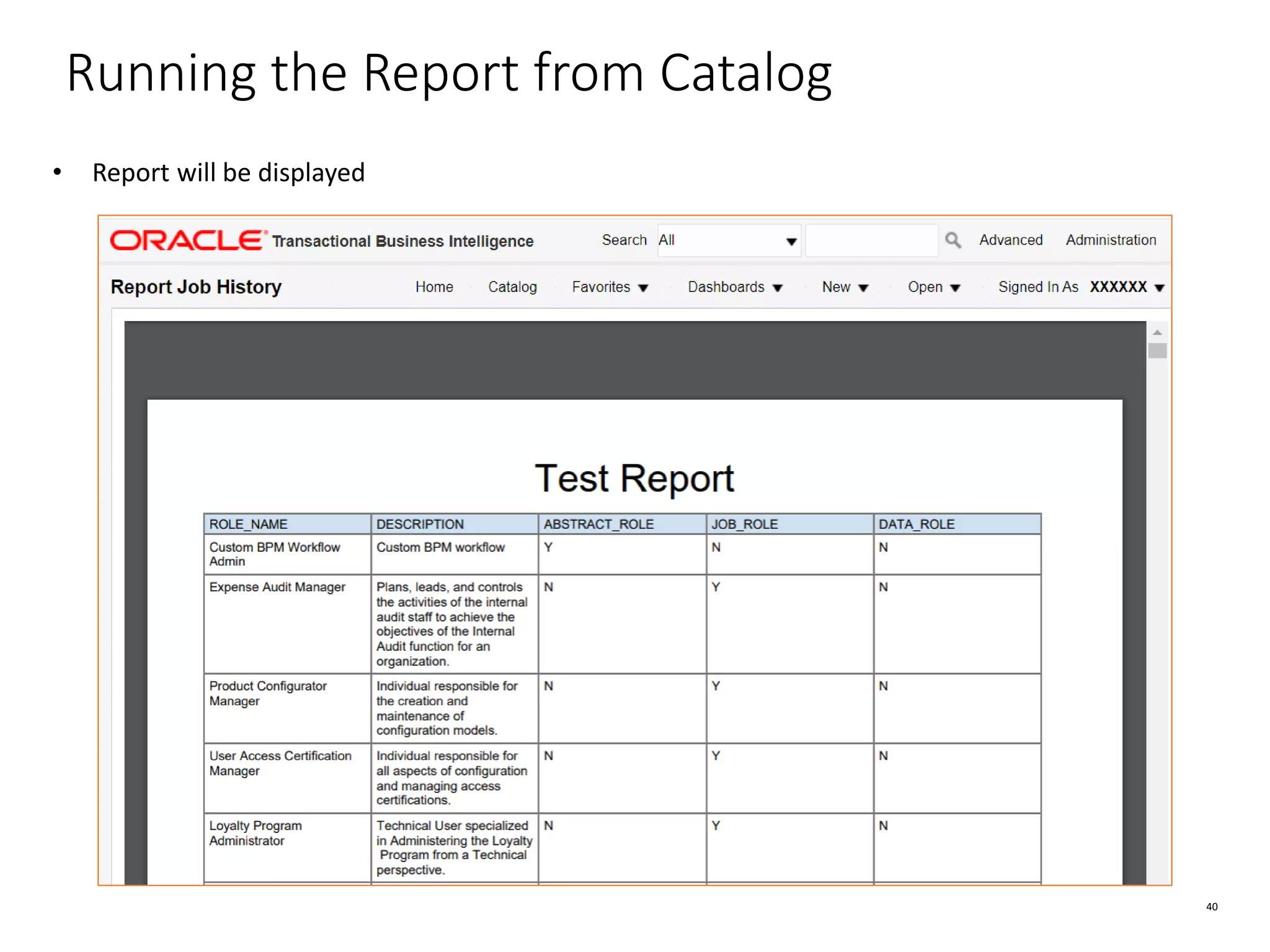The height and width of the screenshot is (952, 1270).
Task: Open the Administration link
Action: [1111, 240]
